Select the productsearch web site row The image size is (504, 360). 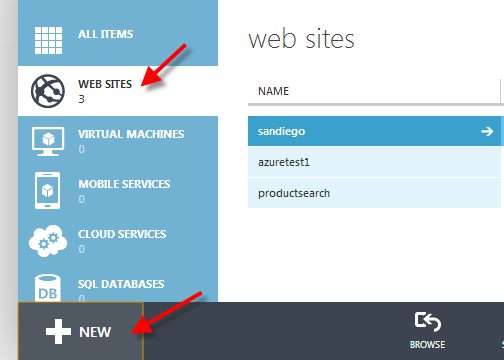pyautogui.click(x=374, y=193)
